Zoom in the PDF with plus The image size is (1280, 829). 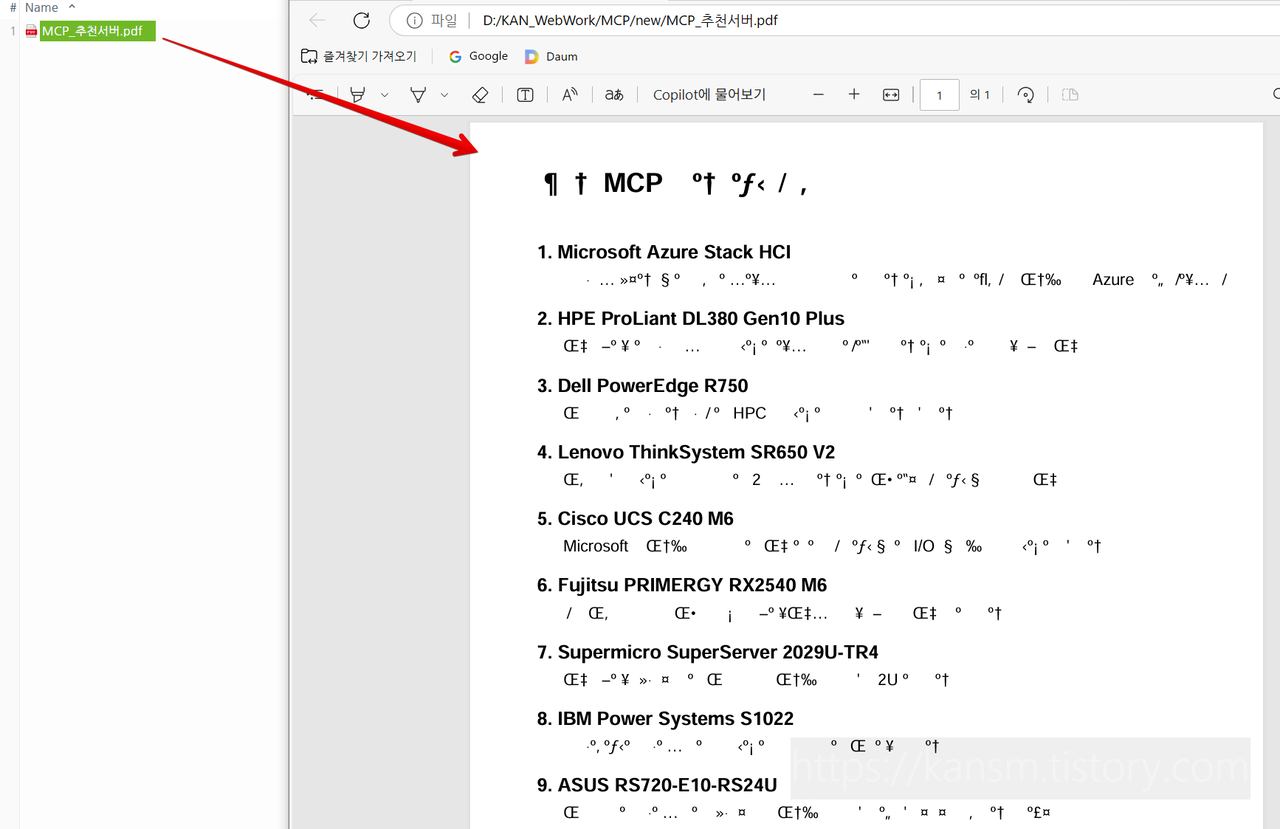854,94
